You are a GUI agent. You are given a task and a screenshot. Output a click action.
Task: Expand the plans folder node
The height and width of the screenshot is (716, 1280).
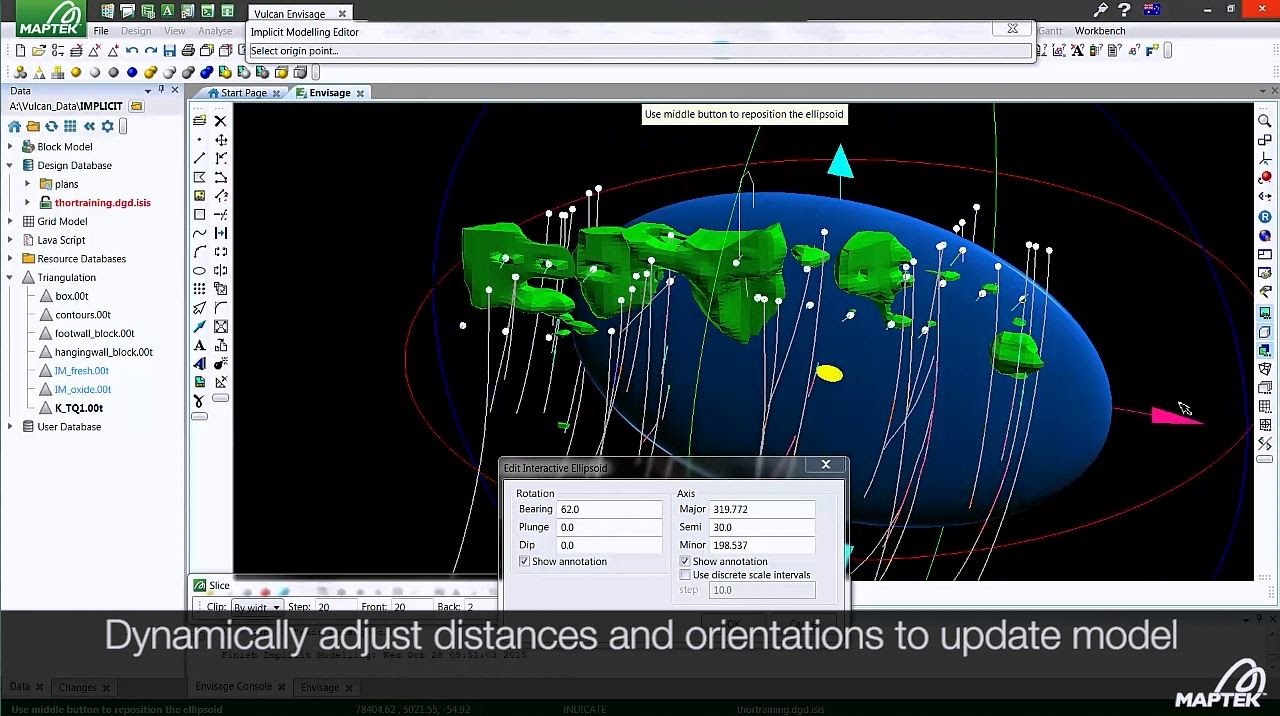pos(28,184)
